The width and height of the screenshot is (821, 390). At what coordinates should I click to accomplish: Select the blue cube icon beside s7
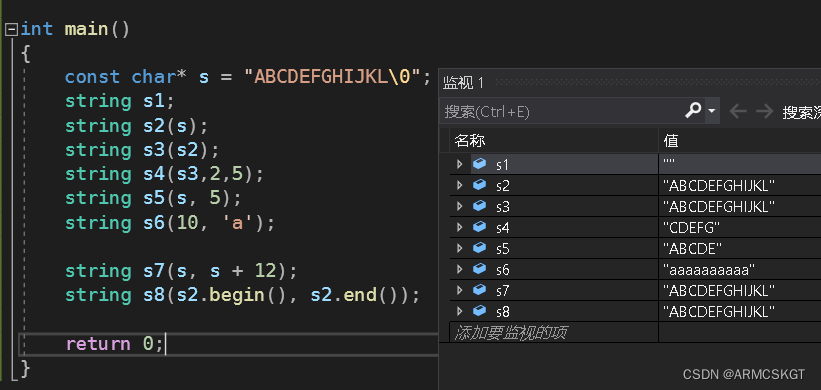[x=479, y=289]
